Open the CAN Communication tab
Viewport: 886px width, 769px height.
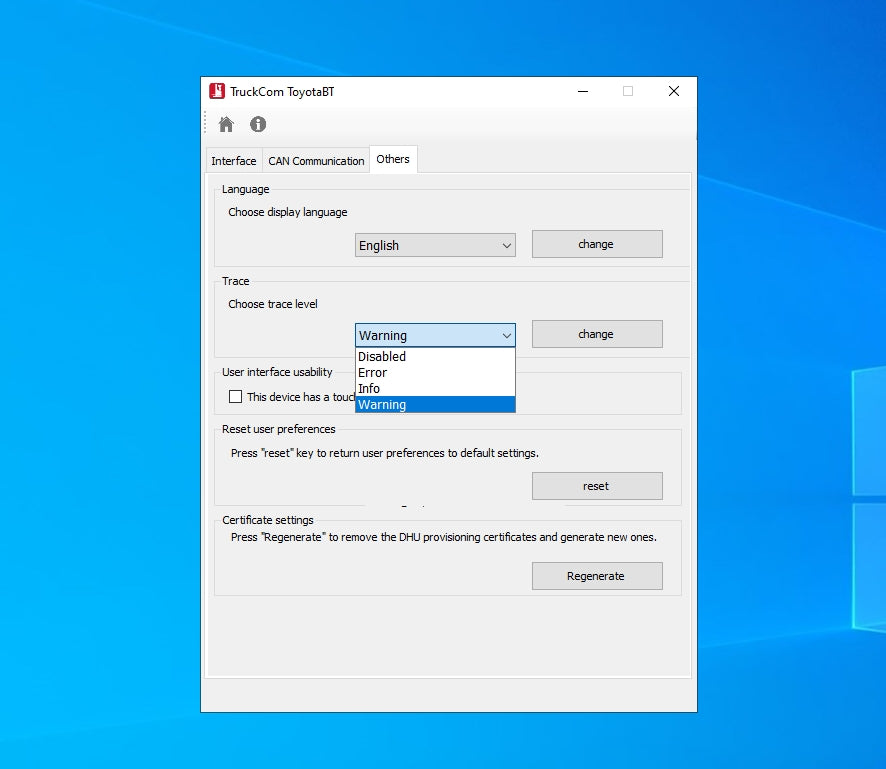[x=316, y=161]
